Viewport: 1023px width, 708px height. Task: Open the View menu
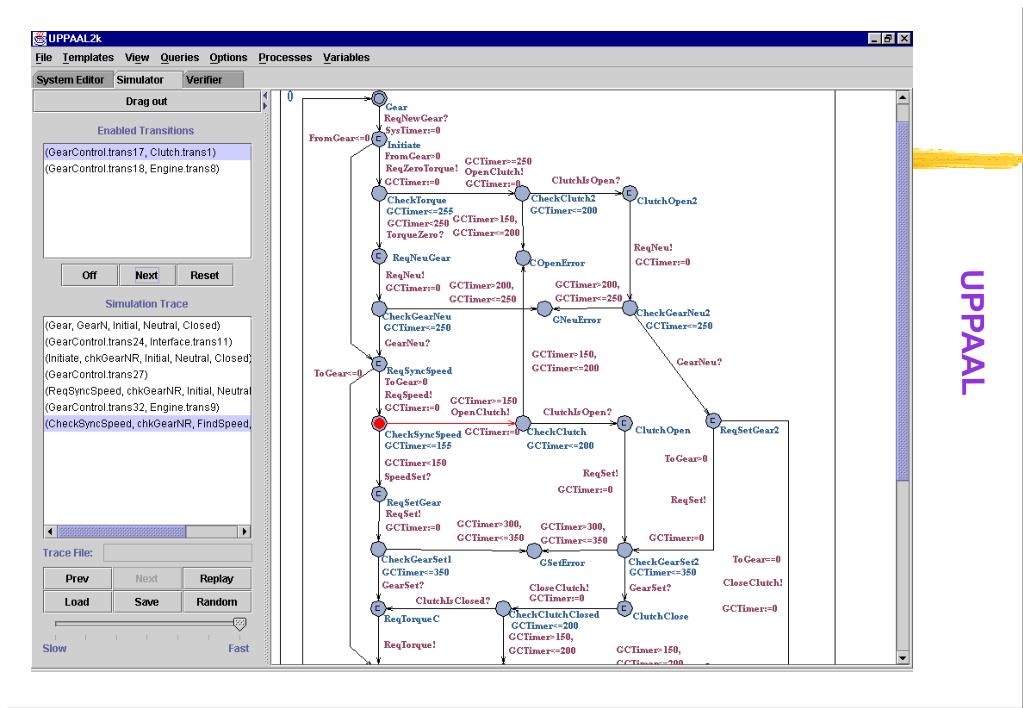click(137, 57)
